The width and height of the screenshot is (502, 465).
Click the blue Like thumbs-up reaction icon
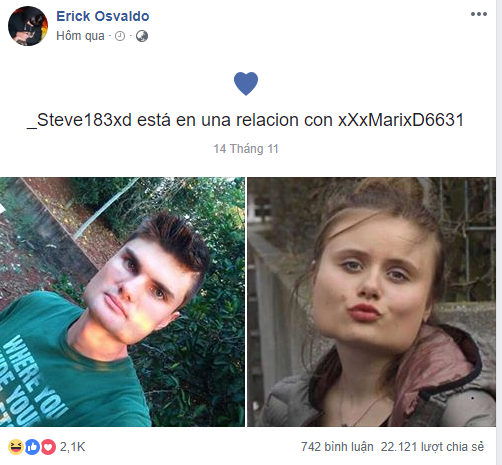click(32, 447)
